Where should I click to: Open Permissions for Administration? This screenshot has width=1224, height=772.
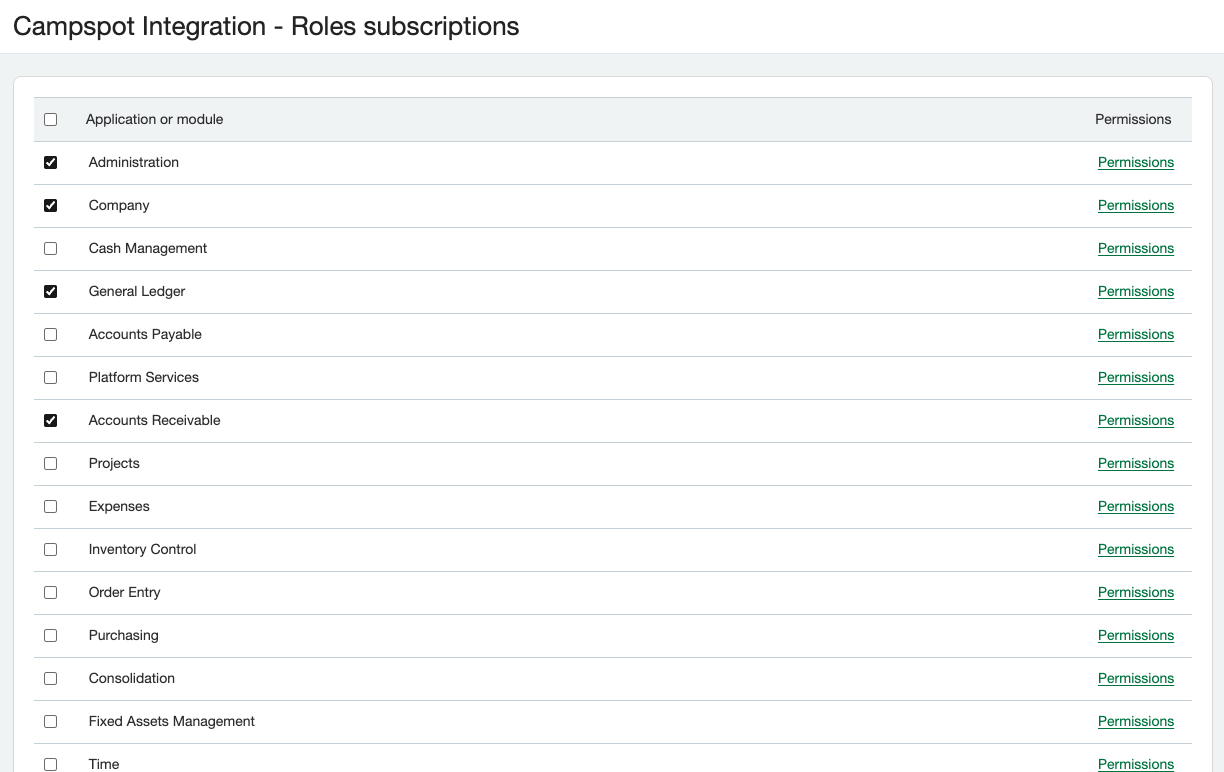(1136, 162)
